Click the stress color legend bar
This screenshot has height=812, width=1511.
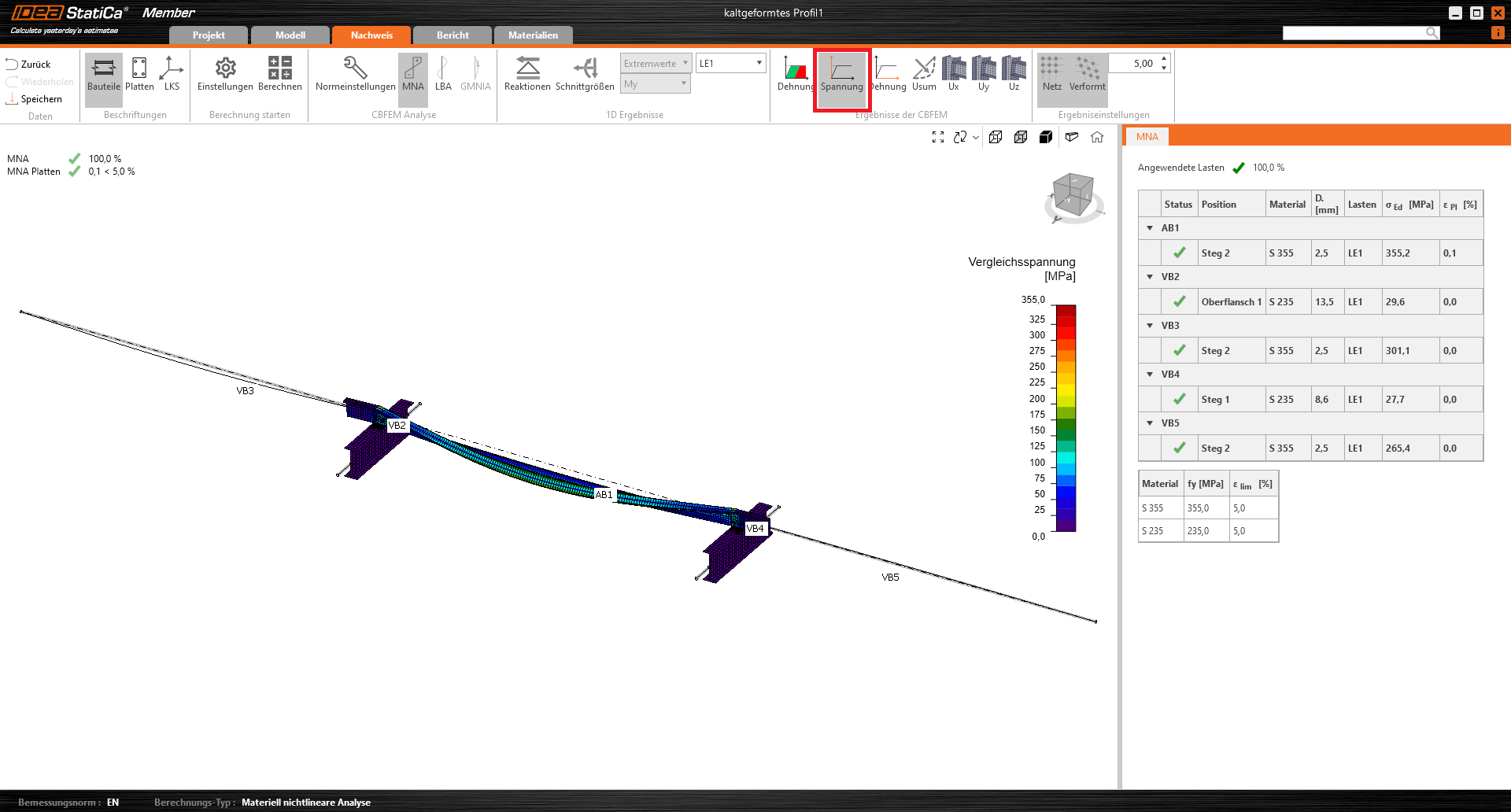(x=1066, y=419)
